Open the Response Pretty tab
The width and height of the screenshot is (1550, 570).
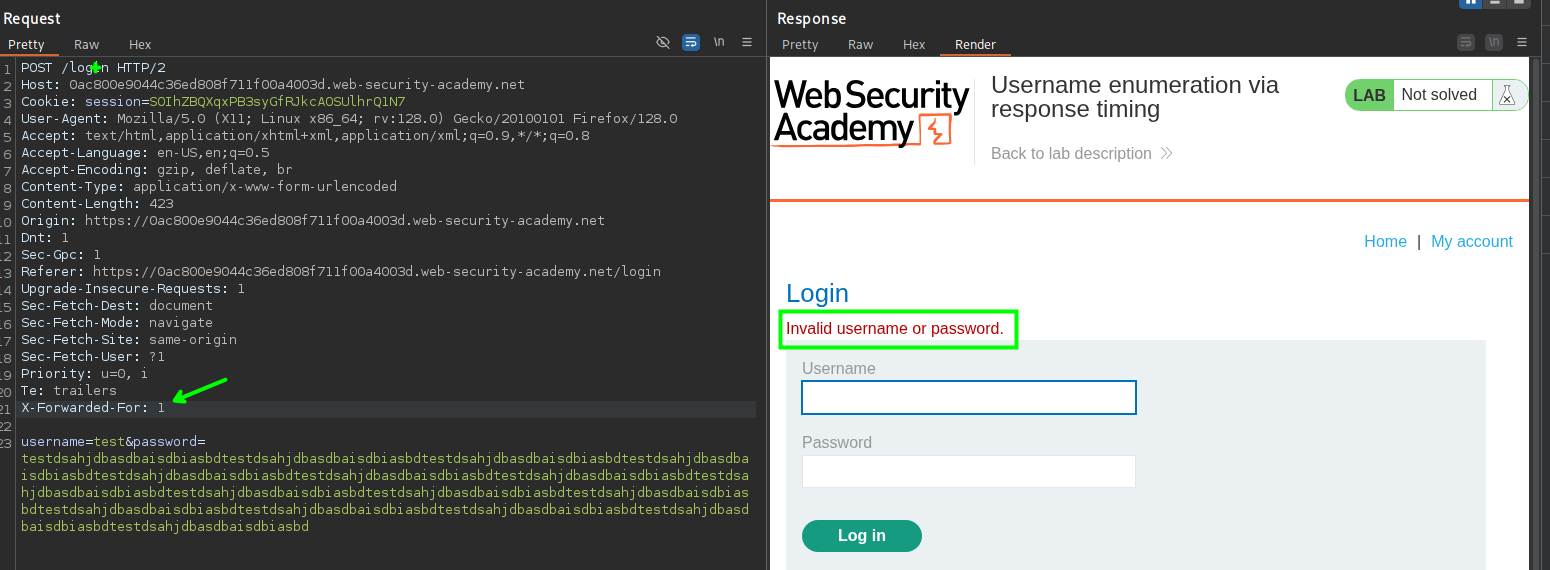tap(800, 44)
